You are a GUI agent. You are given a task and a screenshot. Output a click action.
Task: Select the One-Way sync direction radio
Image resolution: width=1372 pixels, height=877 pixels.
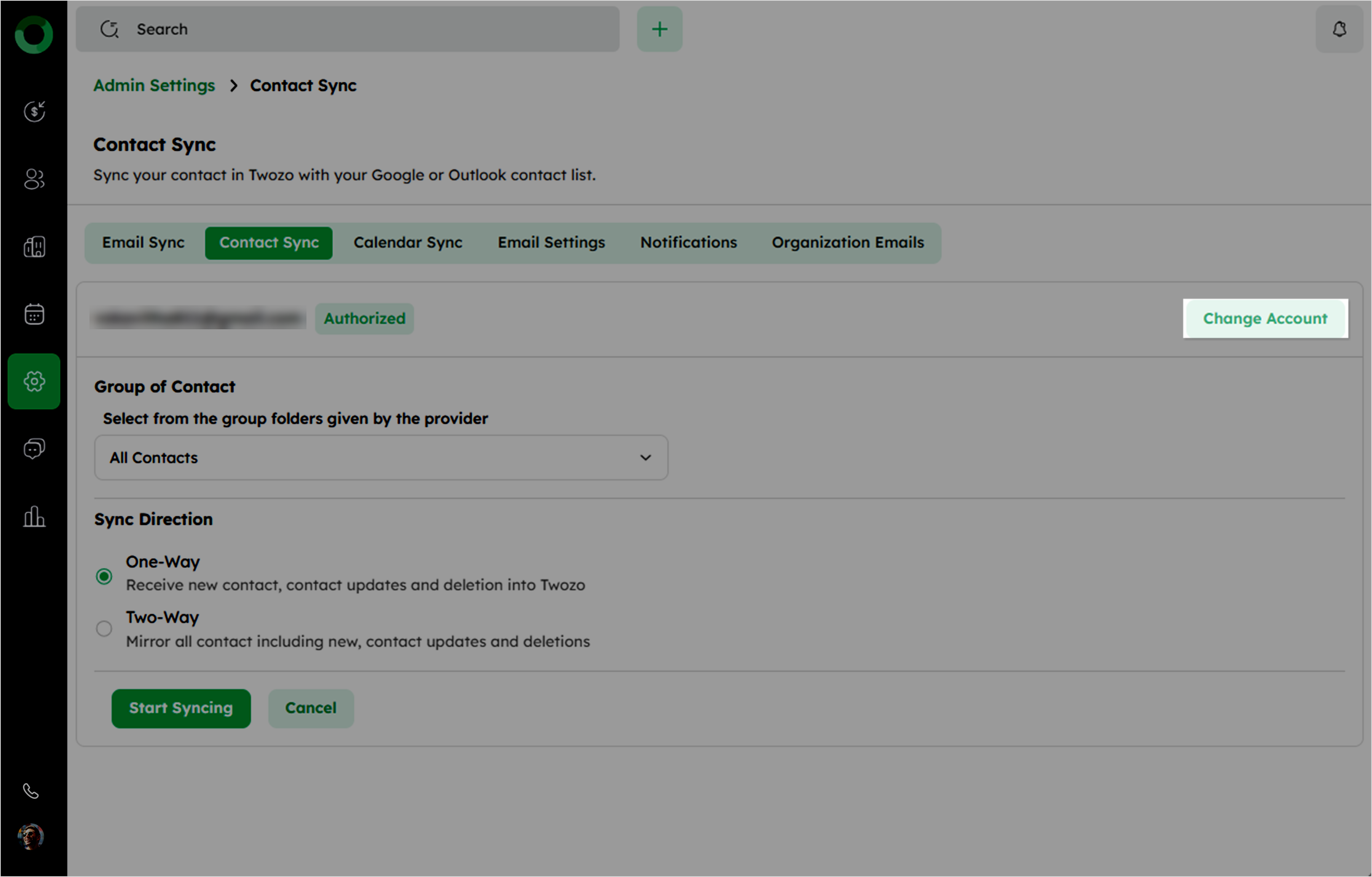104,577
